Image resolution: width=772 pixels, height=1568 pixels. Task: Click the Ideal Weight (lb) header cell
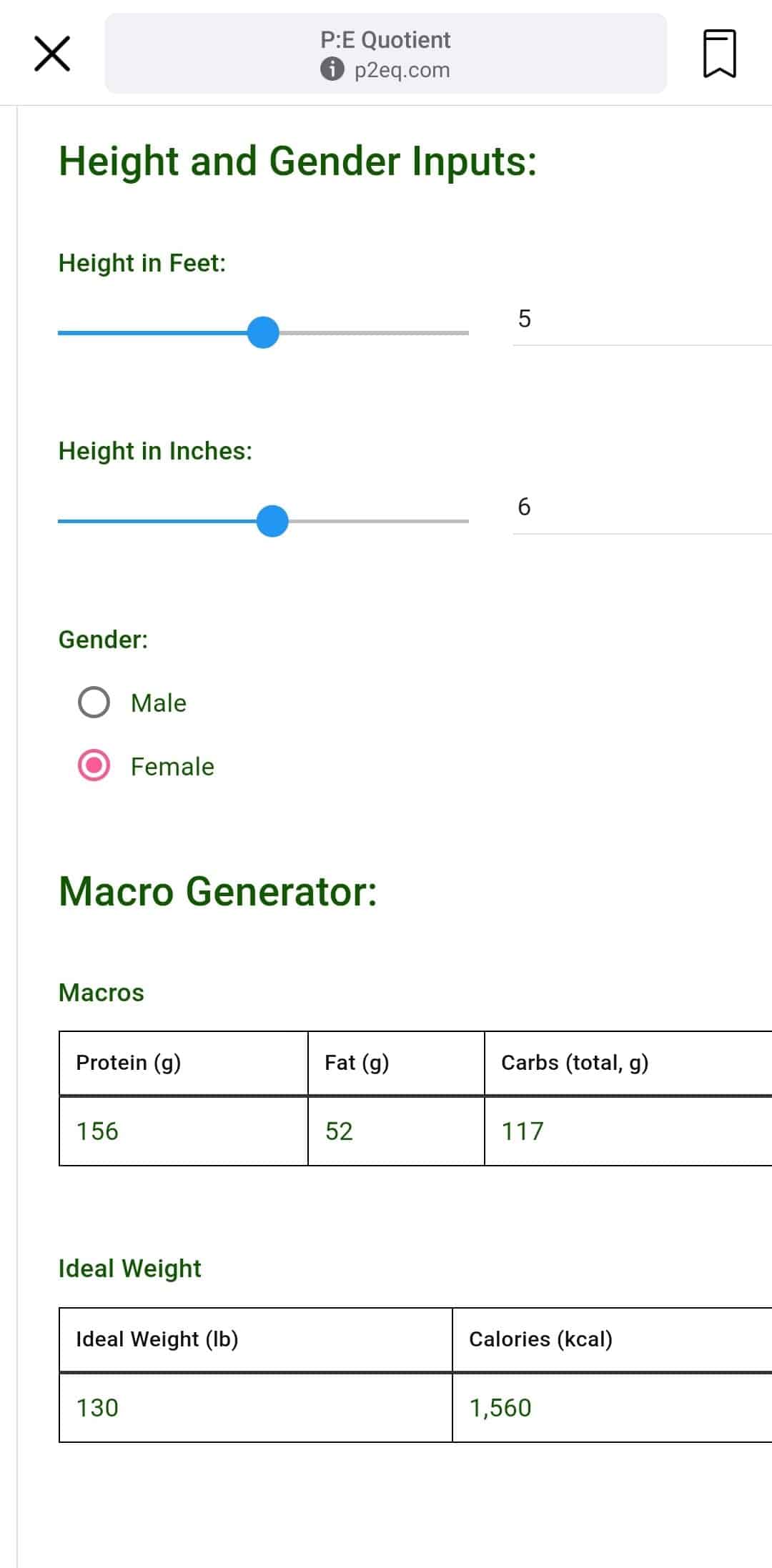(256, 1339)
